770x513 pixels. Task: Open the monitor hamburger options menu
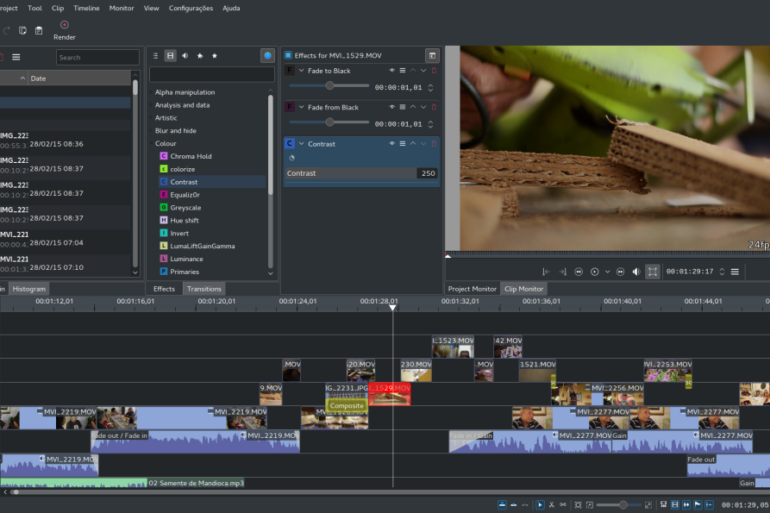(x=735, y=271)
